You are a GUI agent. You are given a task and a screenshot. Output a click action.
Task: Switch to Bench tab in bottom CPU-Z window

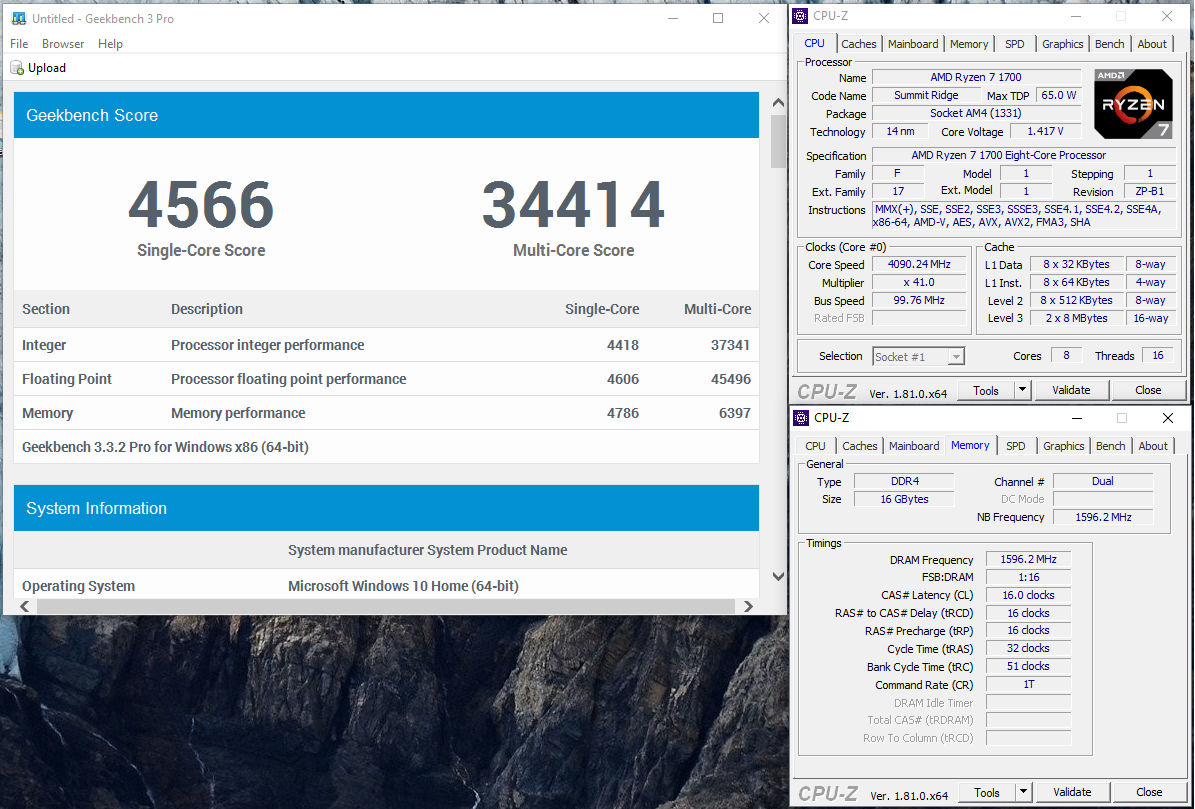tap(1110, 446)
